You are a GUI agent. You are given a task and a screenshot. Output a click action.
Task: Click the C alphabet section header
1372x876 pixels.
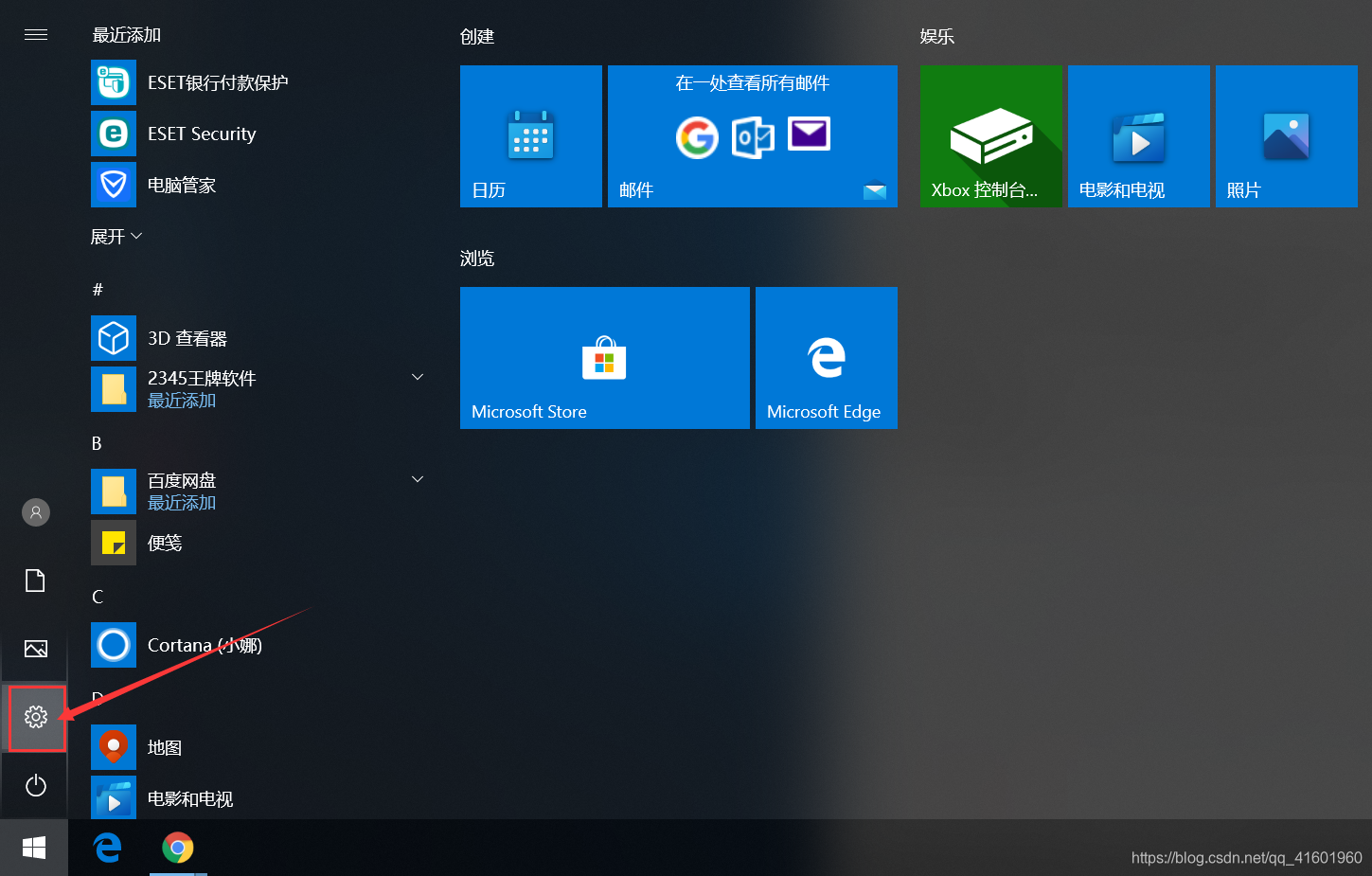tap(98, 597)
